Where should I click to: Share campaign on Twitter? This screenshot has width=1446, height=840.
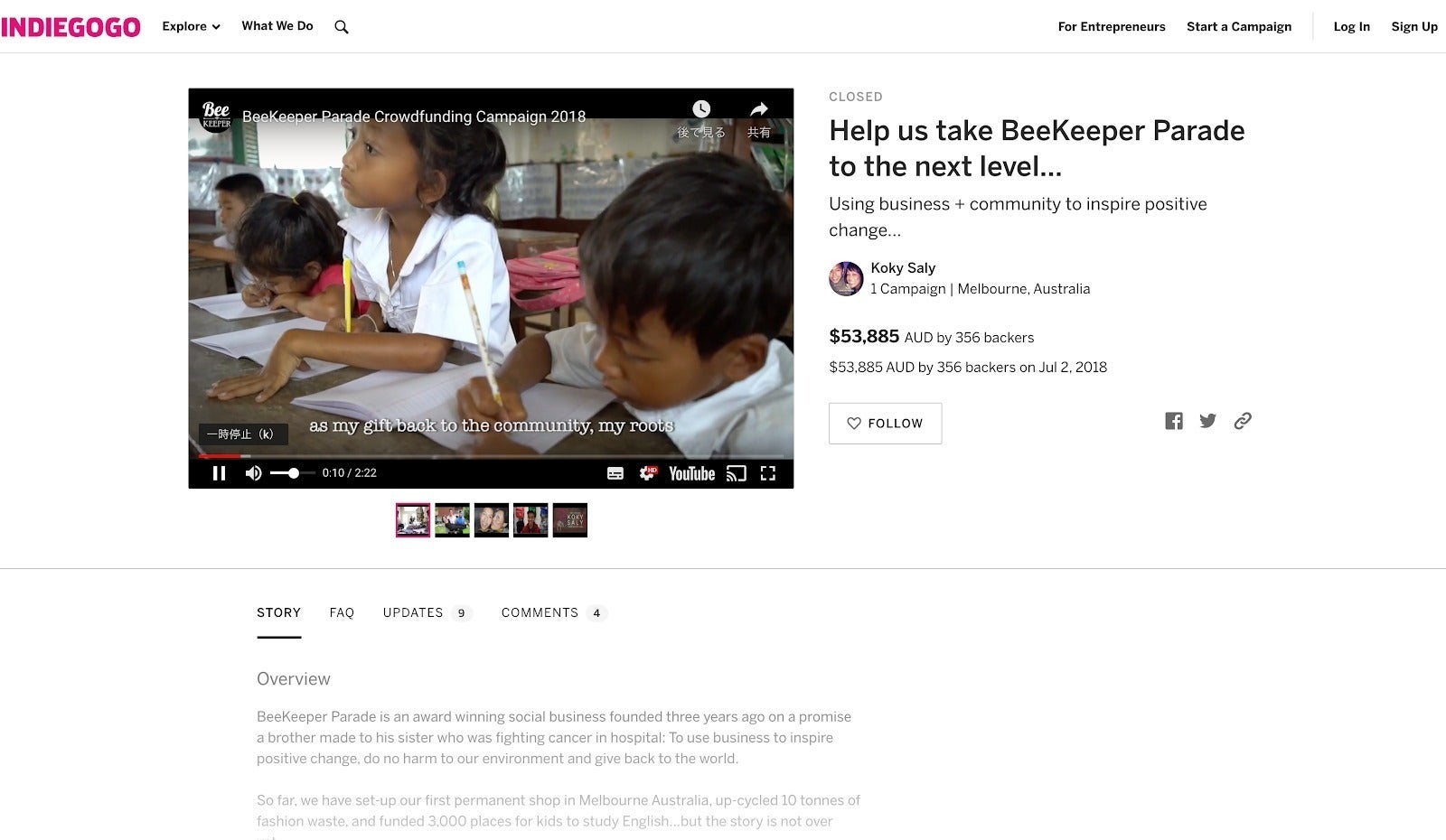[x=1207, y=421]
